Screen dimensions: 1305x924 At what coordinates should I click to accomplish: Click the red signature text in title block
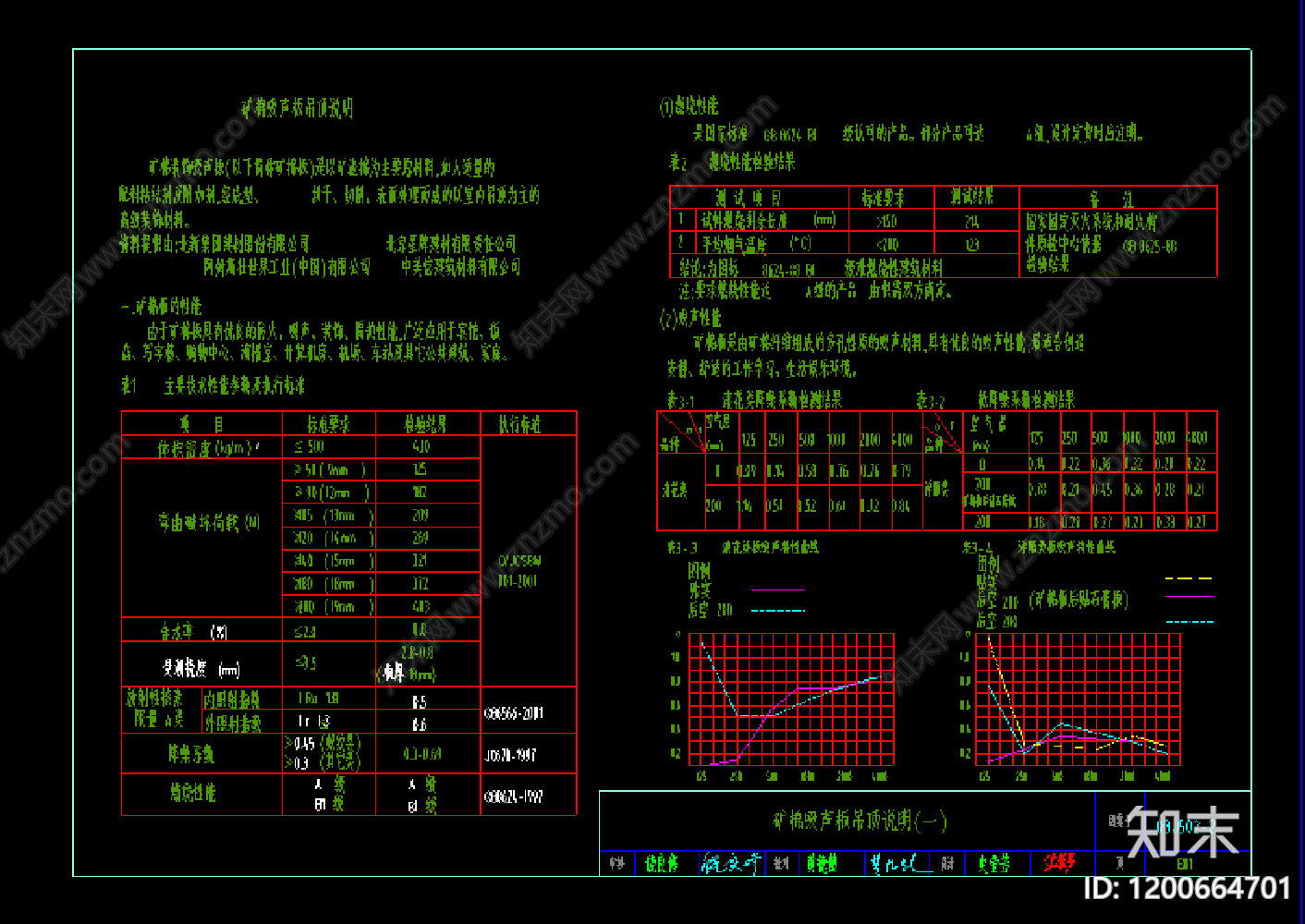pos(1059,863)
